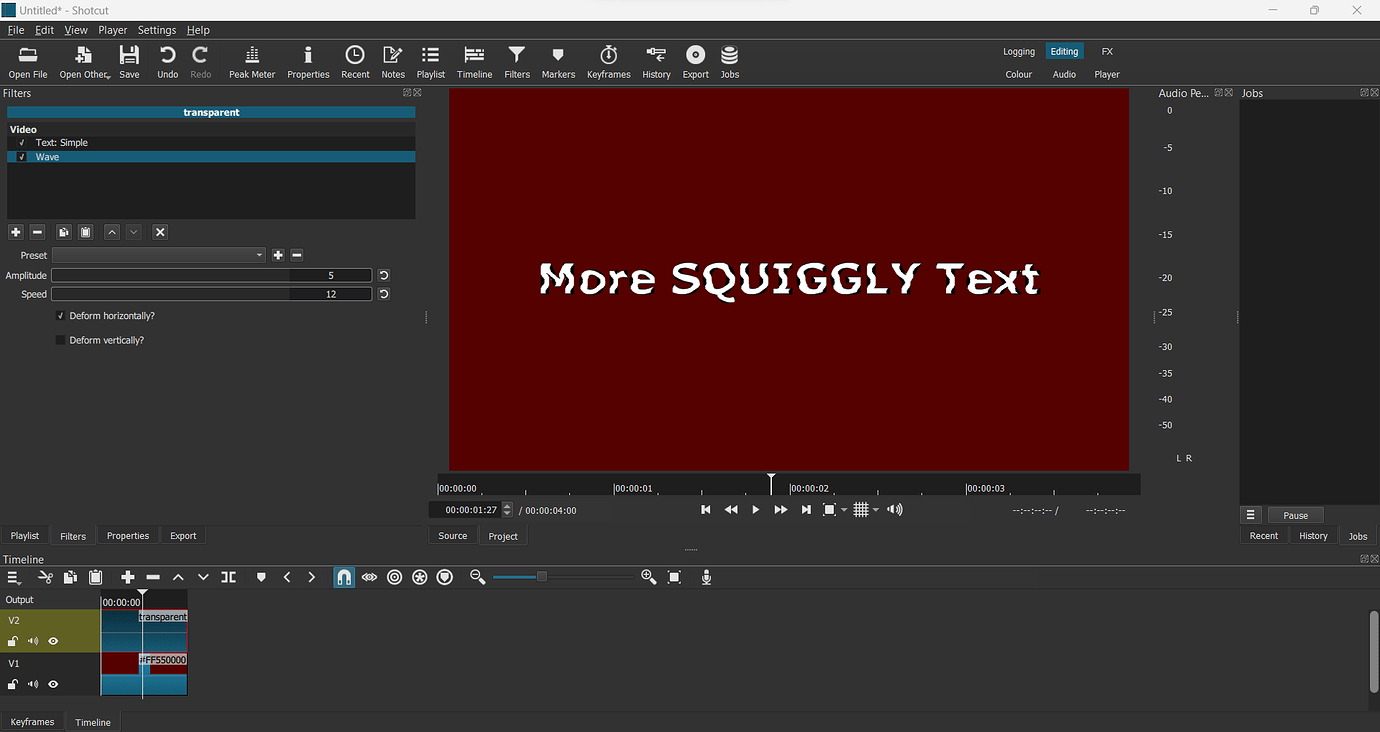This screenshot has width=1380, height=732.
Task: Hide the V2 track with its eye toggle
Action: 52,641
